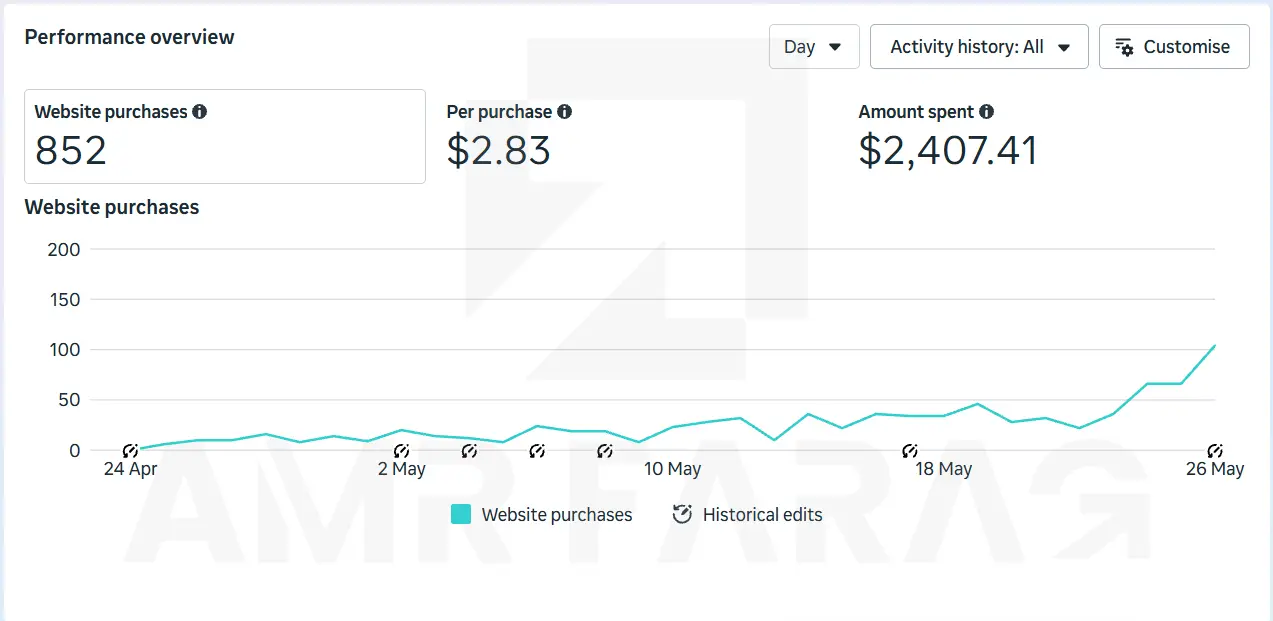Screen dimensions: 1273x621
Task: Click the historical edit marker on 4 May
Action: click(x=469, y=451)
